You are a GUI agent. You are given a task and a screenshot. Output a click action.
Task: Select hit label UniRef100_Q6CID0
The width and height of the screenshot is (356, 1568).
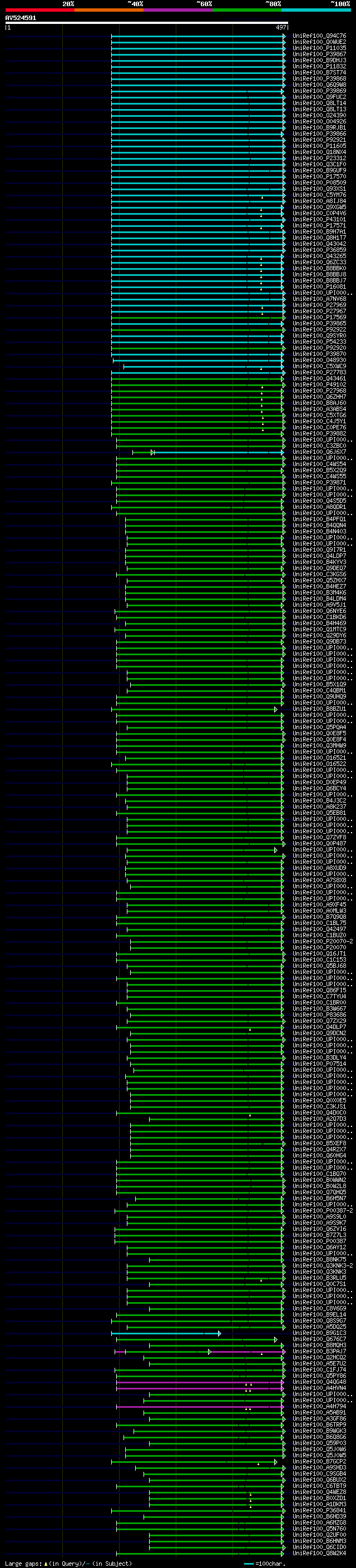pyautogui.click(x=319, y=1547)
